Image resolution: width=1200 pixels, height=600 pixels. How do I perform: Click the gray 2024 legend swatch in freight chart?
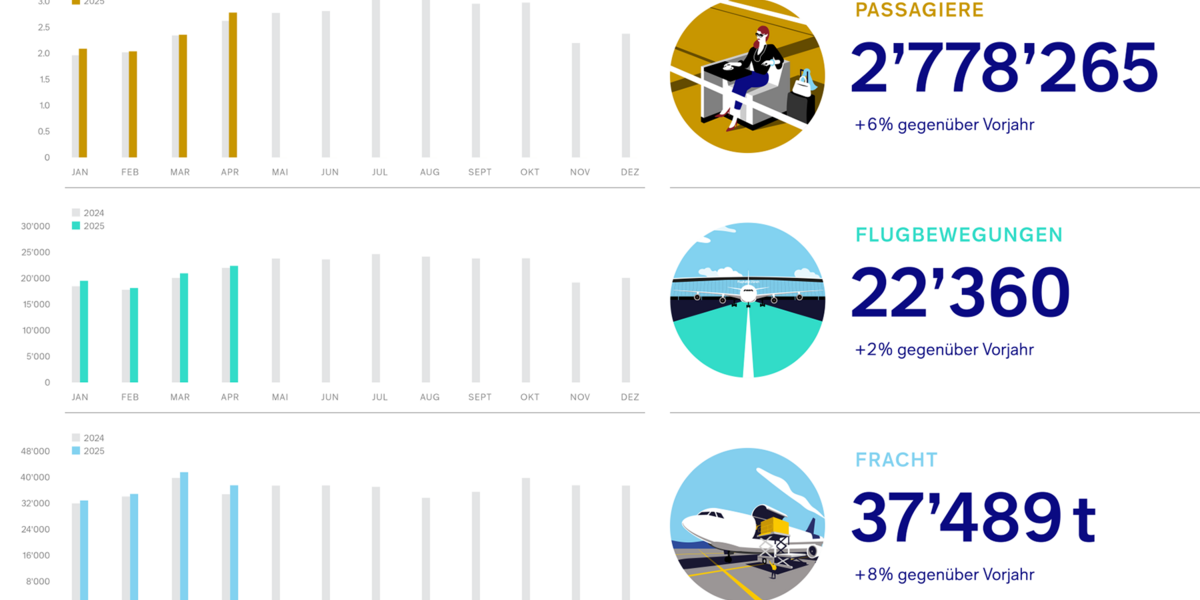pyautogui.click(x=75, y=438)
